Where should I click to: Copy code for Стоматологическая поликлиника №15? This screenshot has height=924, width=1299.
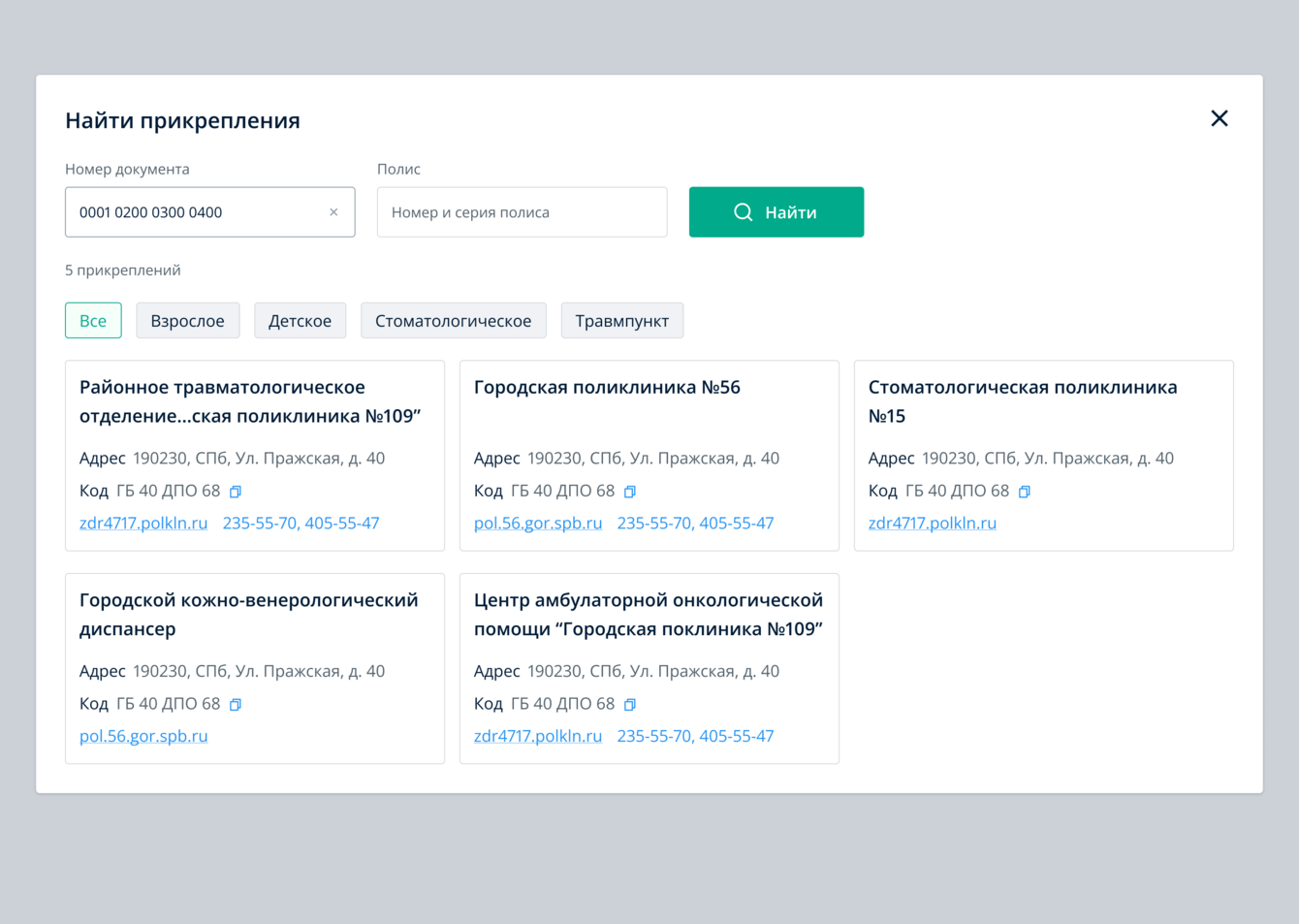[1025, 492]
